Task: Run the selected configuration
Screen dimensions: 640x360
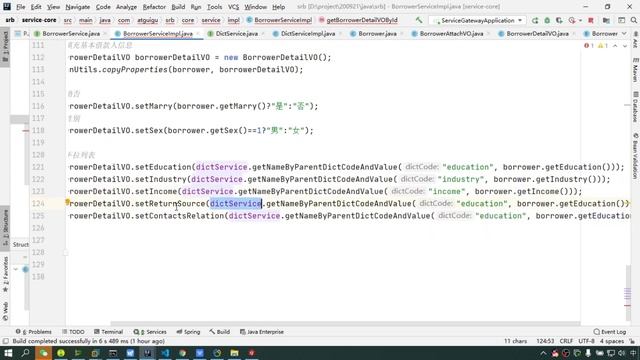Action: (535, 20)
